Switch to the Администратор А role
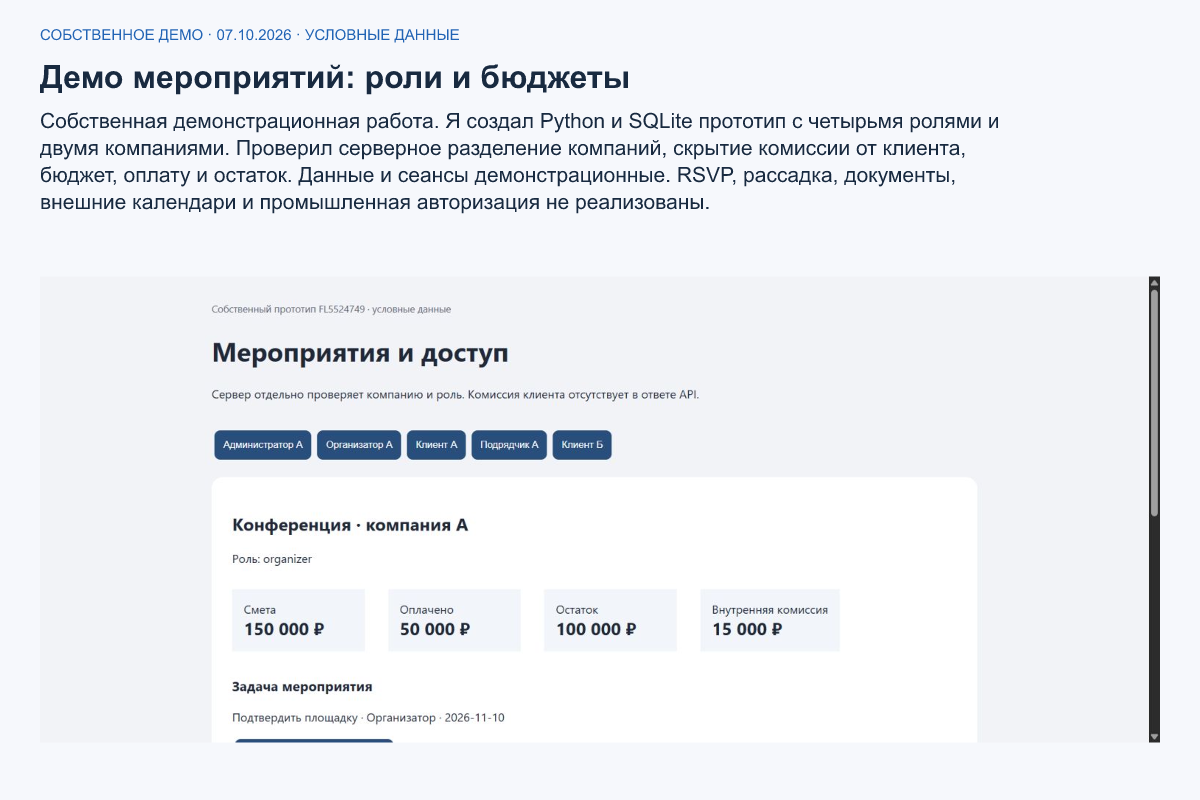Image resolution: width=1200 pixels, height=800 pixels. coord(263,445)
